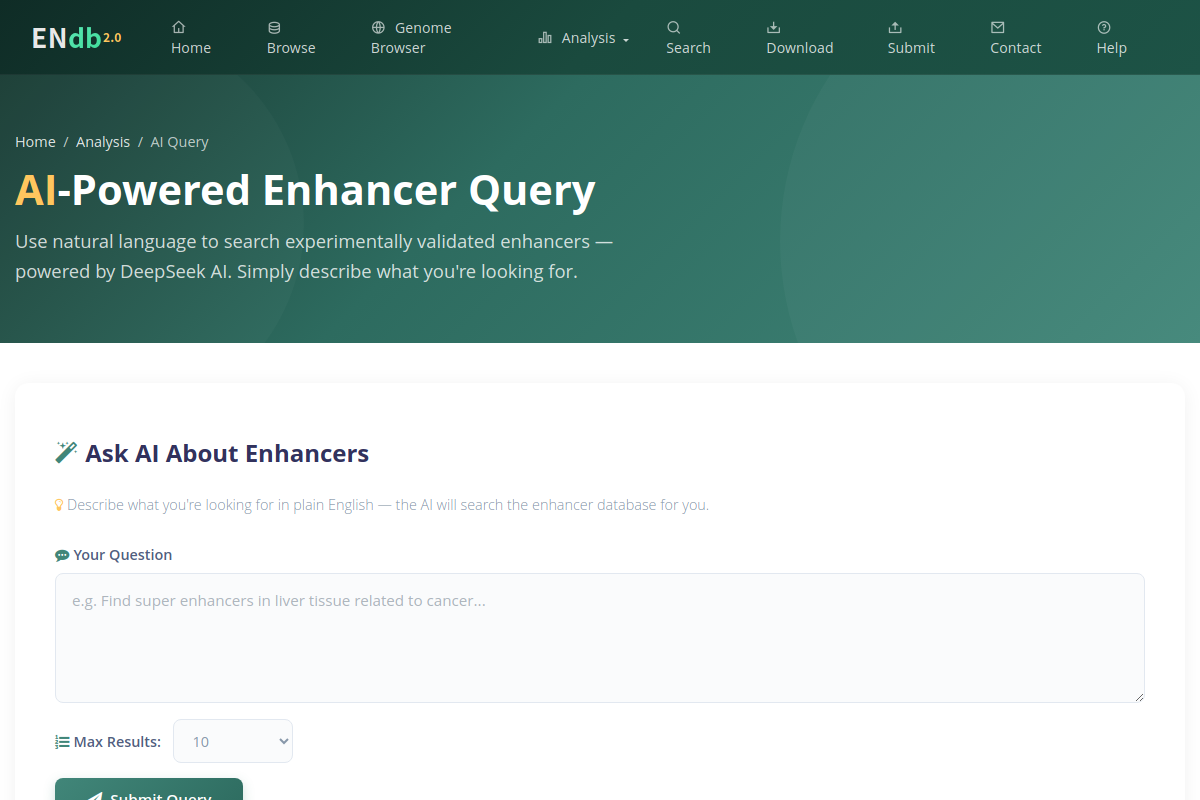1200x800 pixels.
Task: Click the AI Query breadcrumb text
Action: [x=180, y=142]
